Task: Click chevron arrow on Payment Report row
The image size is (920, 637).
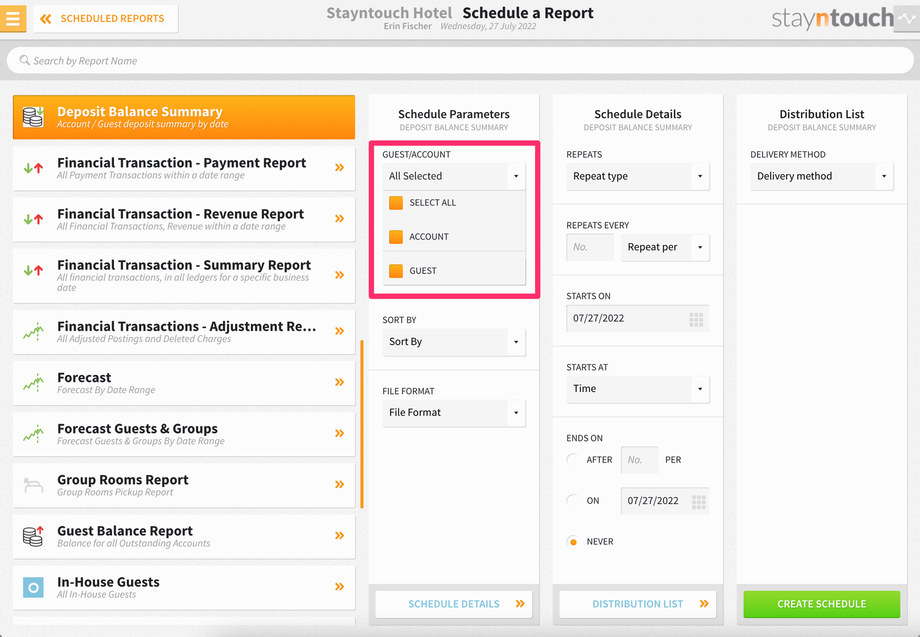Action: click(339, 168)
